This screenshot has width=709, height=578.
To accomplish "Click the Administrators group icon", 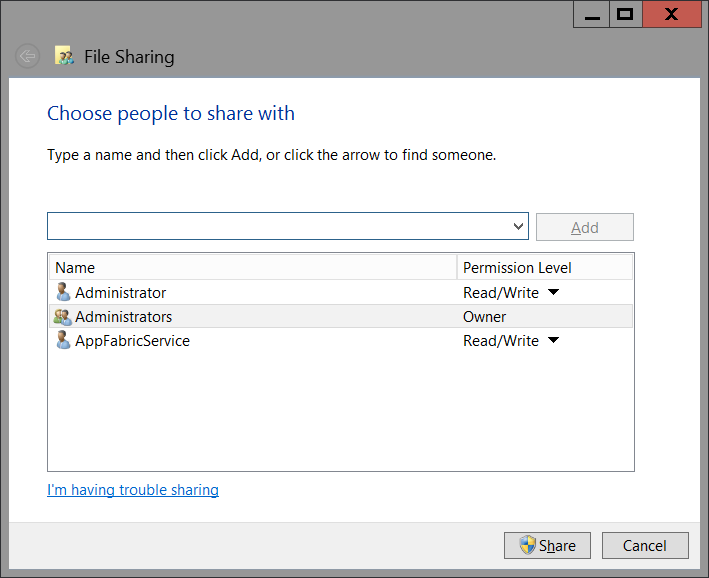I will point(62,317).
